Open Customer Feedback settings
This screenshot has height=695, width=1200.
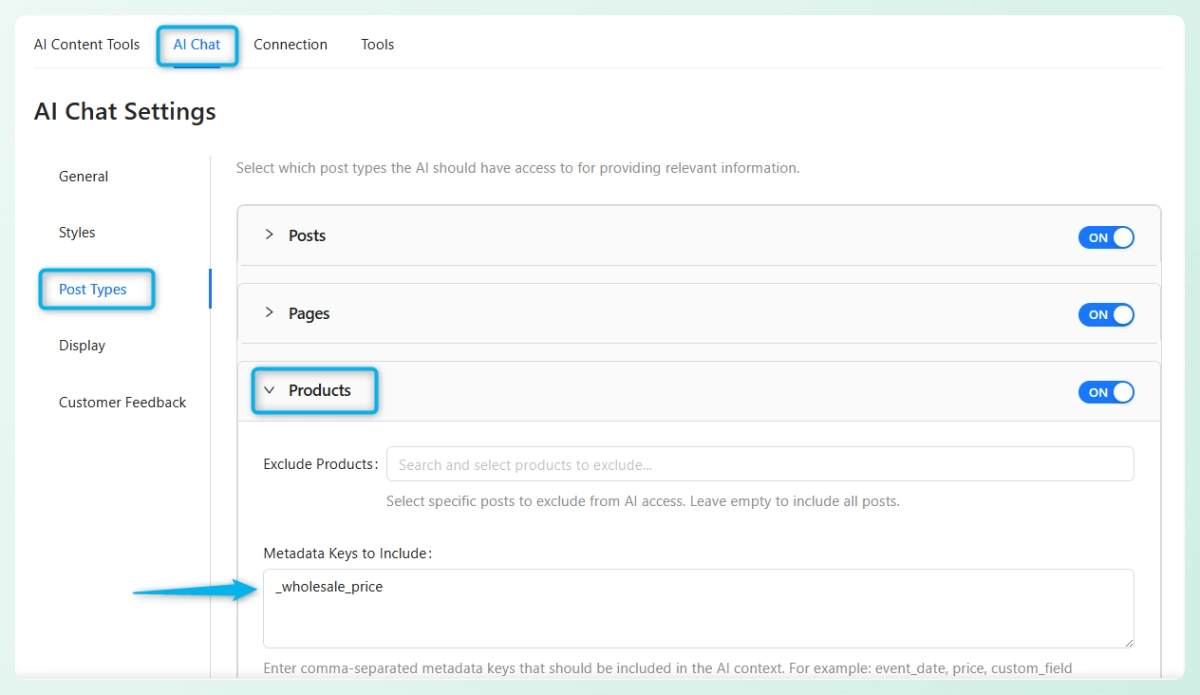pyautogui.click(x=122, y=402)
